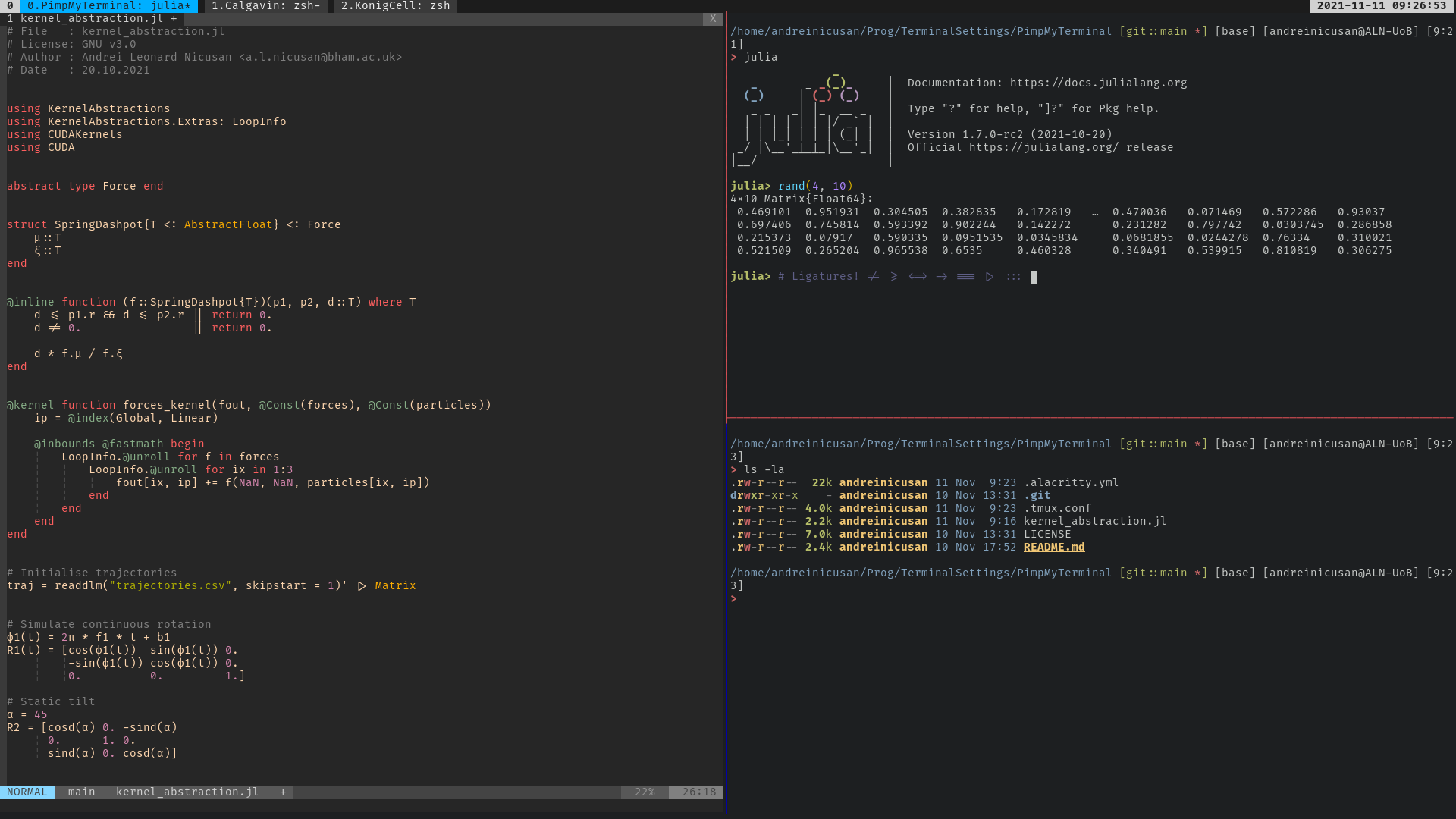This screenshot has width=1456, height=819.
Task: Click the R1(t) matrix definition line
Action: pyautogui.click(x=123, y=651)
